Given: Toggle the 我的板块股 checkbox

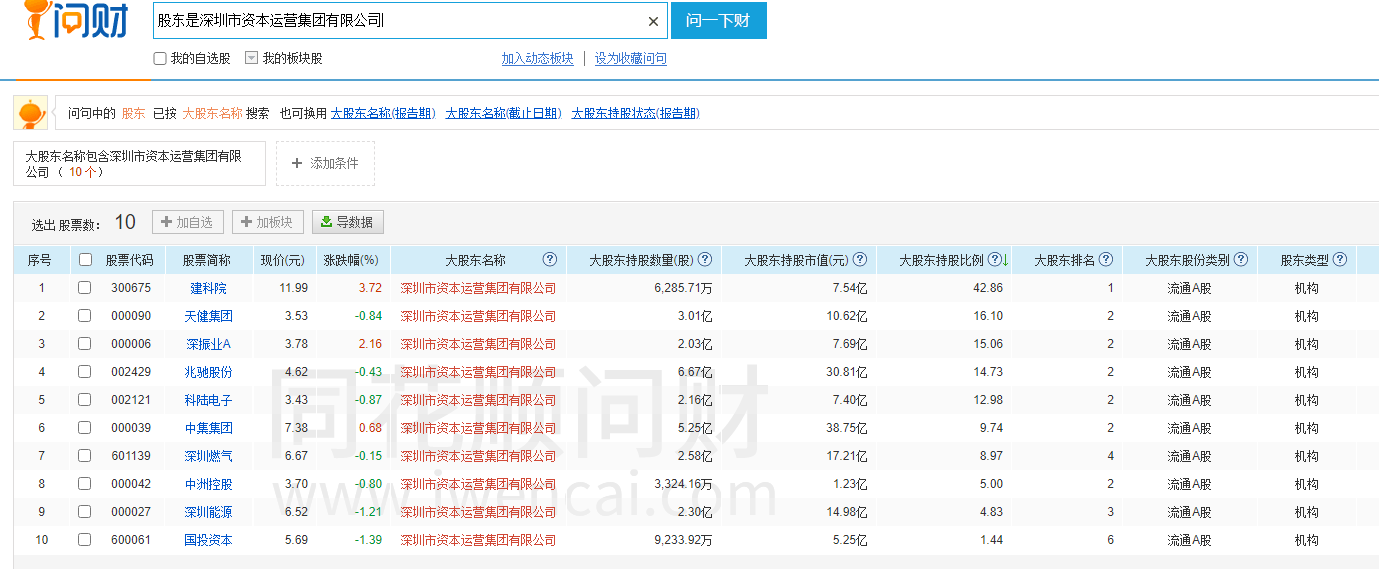Looking at the screenshot, I should coord(251,59).
